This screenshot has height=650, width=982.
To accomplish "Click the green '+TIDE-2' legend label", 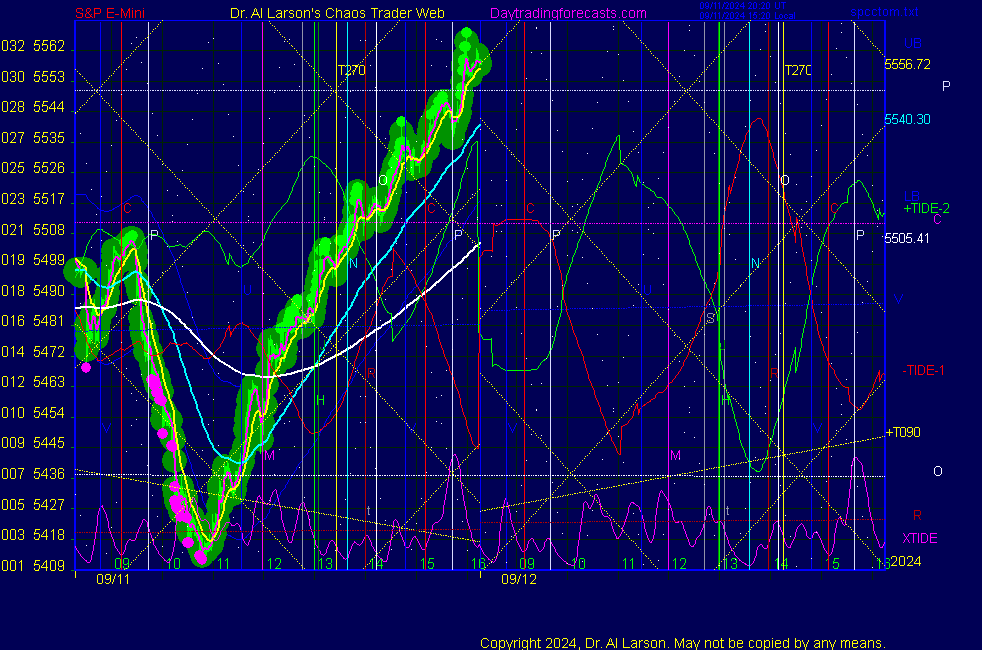I will (x=926, y=209).
